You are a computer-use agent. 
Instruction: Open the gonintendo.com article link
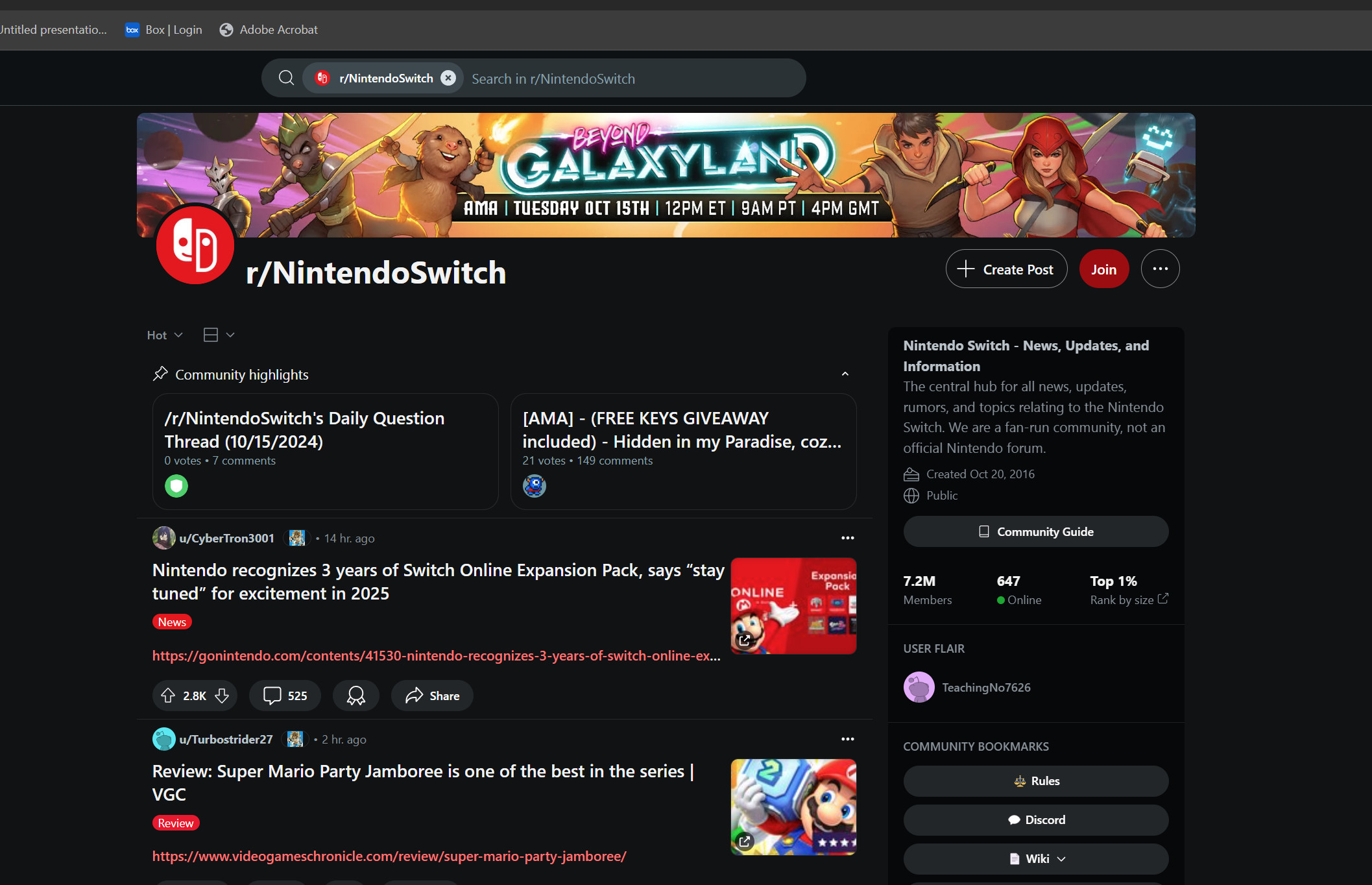coord(437,656)
